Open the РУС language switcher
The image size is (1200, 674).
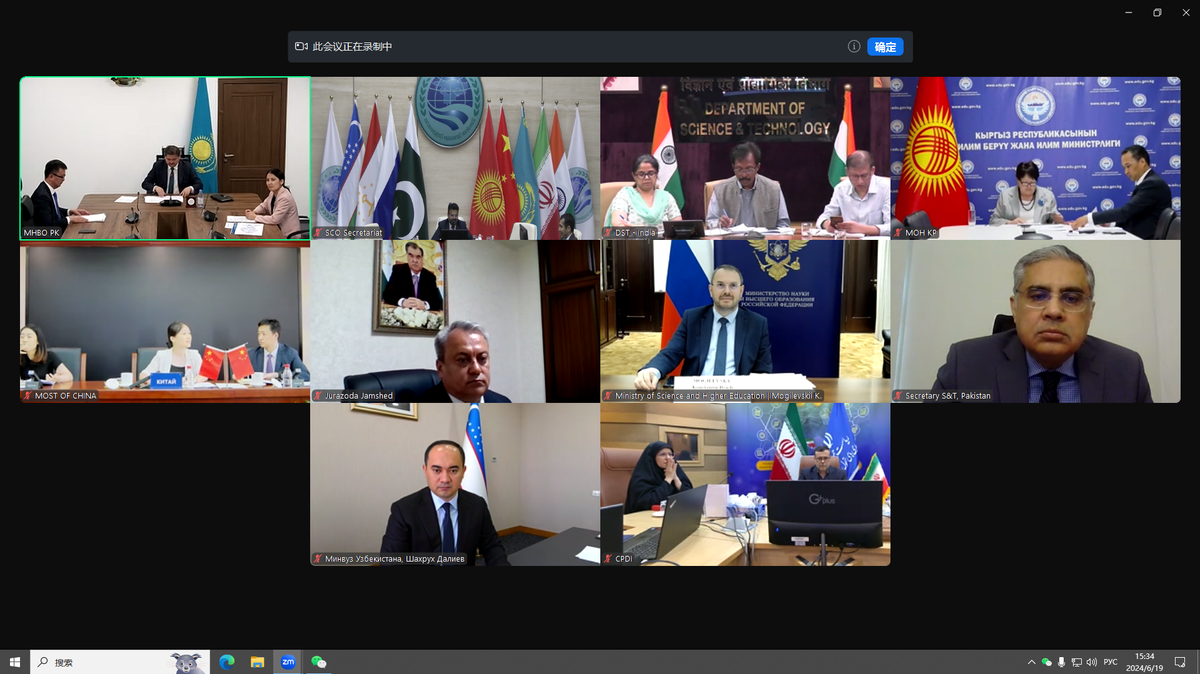pos(1110,661)
